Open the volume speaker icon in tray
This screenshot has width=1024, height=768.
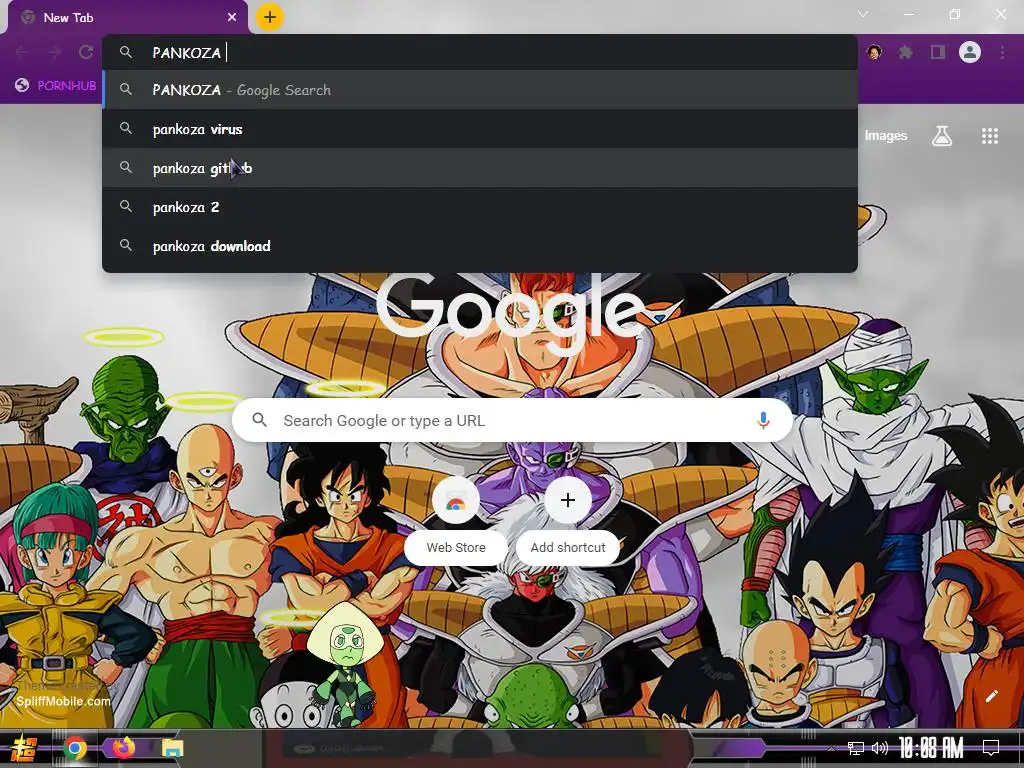coord(880,748)
